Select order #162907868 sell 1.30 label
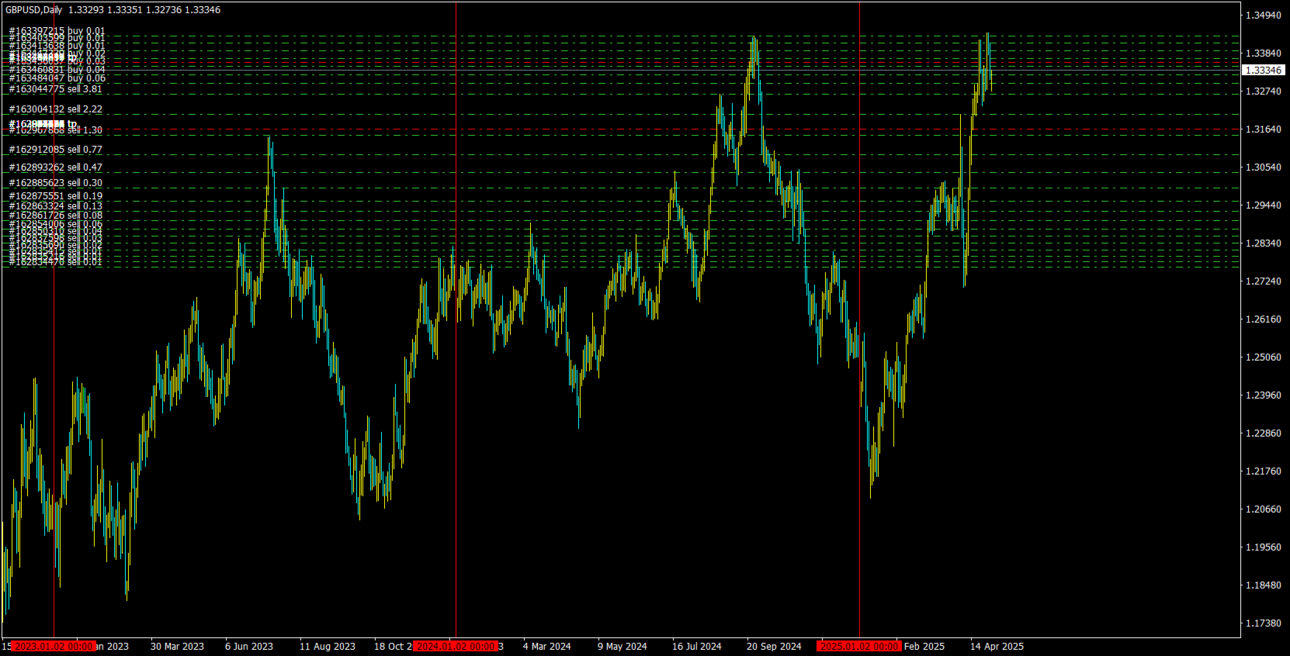This screenshot has height=656, width=1290. (56, 130)
